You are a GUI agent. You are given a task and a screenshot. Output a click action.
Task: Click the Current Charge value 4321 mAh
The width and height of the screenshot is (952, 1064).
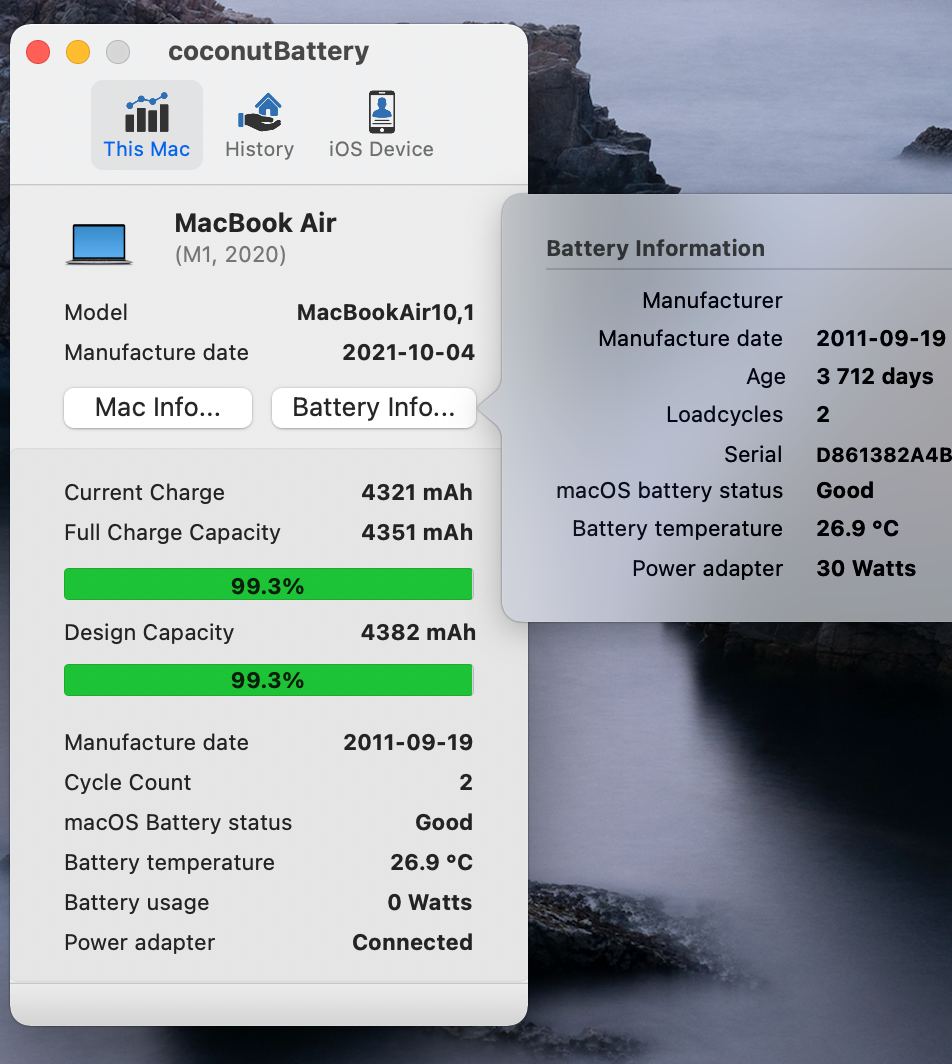(417, 493)
